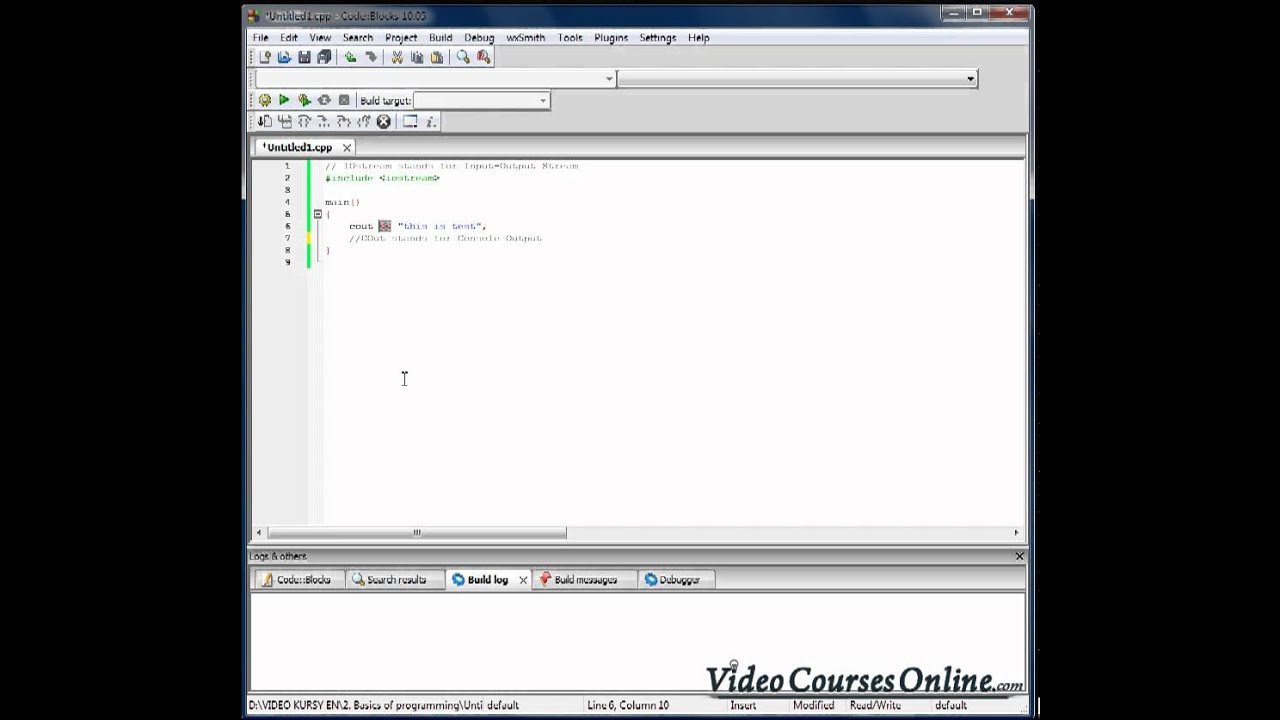This screenshot has height=720, width=1280.
Task: Click the Redo arrow icon
Action: point(370,58)
